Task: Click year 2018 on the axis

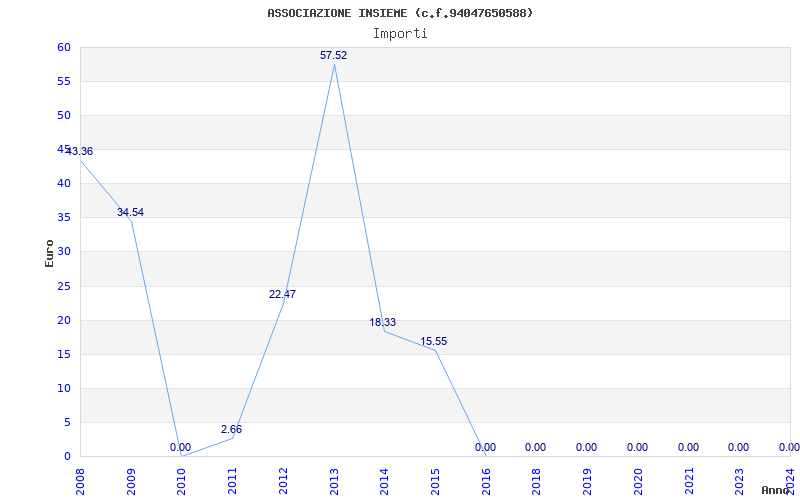Action: [x=537, y=481]
